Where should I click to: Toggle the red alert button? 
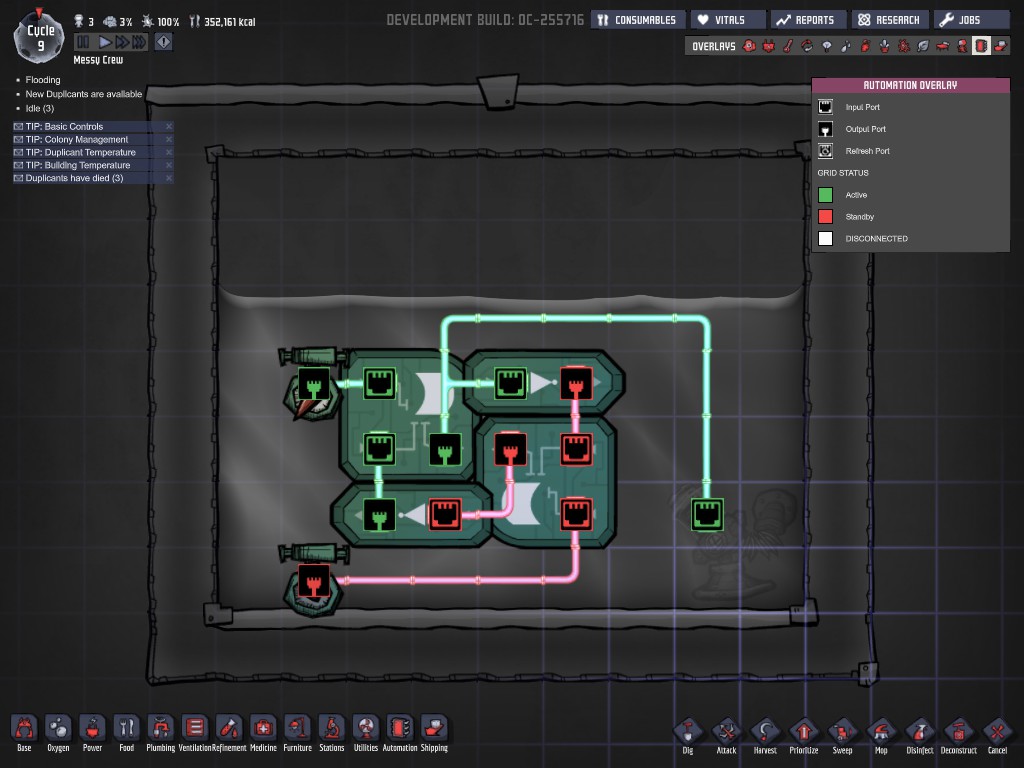coord(163,42)
